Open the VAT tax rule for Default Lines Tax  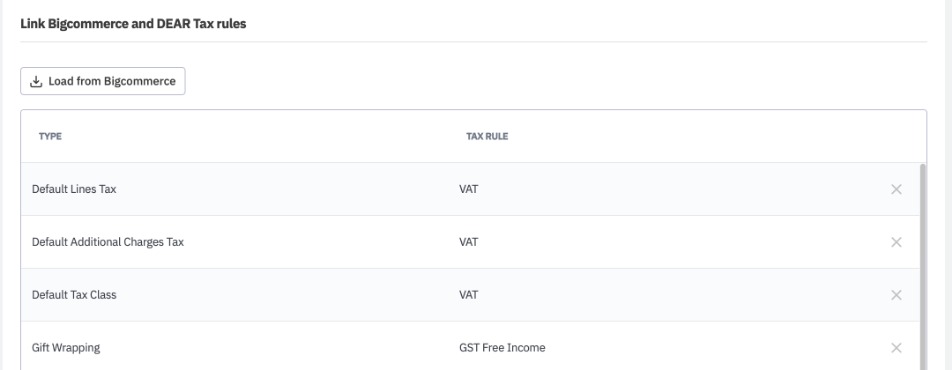point(468,189)
